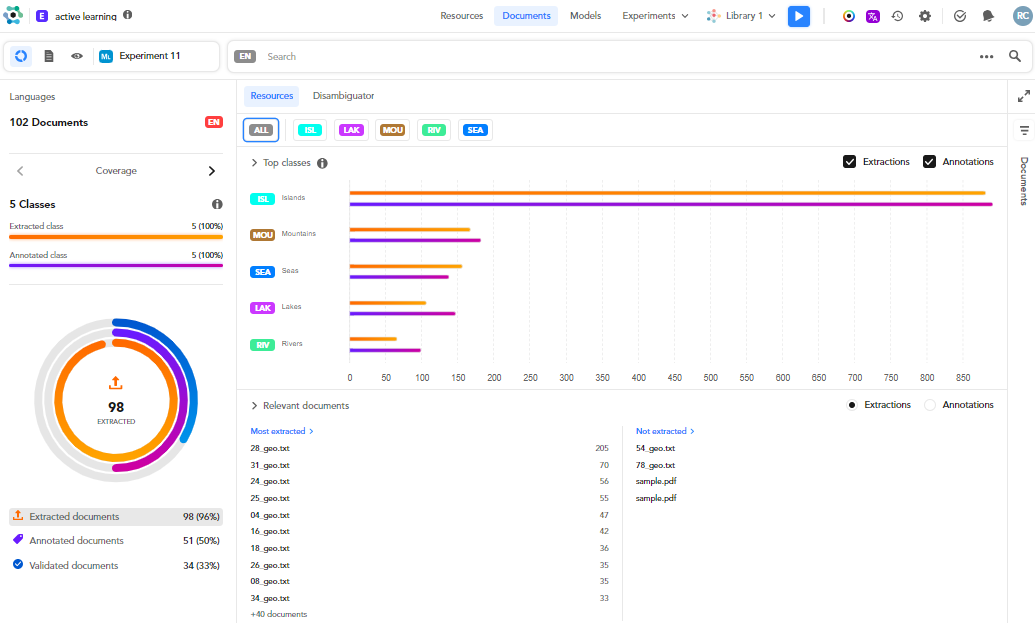This screenshot has height=623, width=1035.
Task: Open the 28_geo.txt document link
Action: [269, 448]
